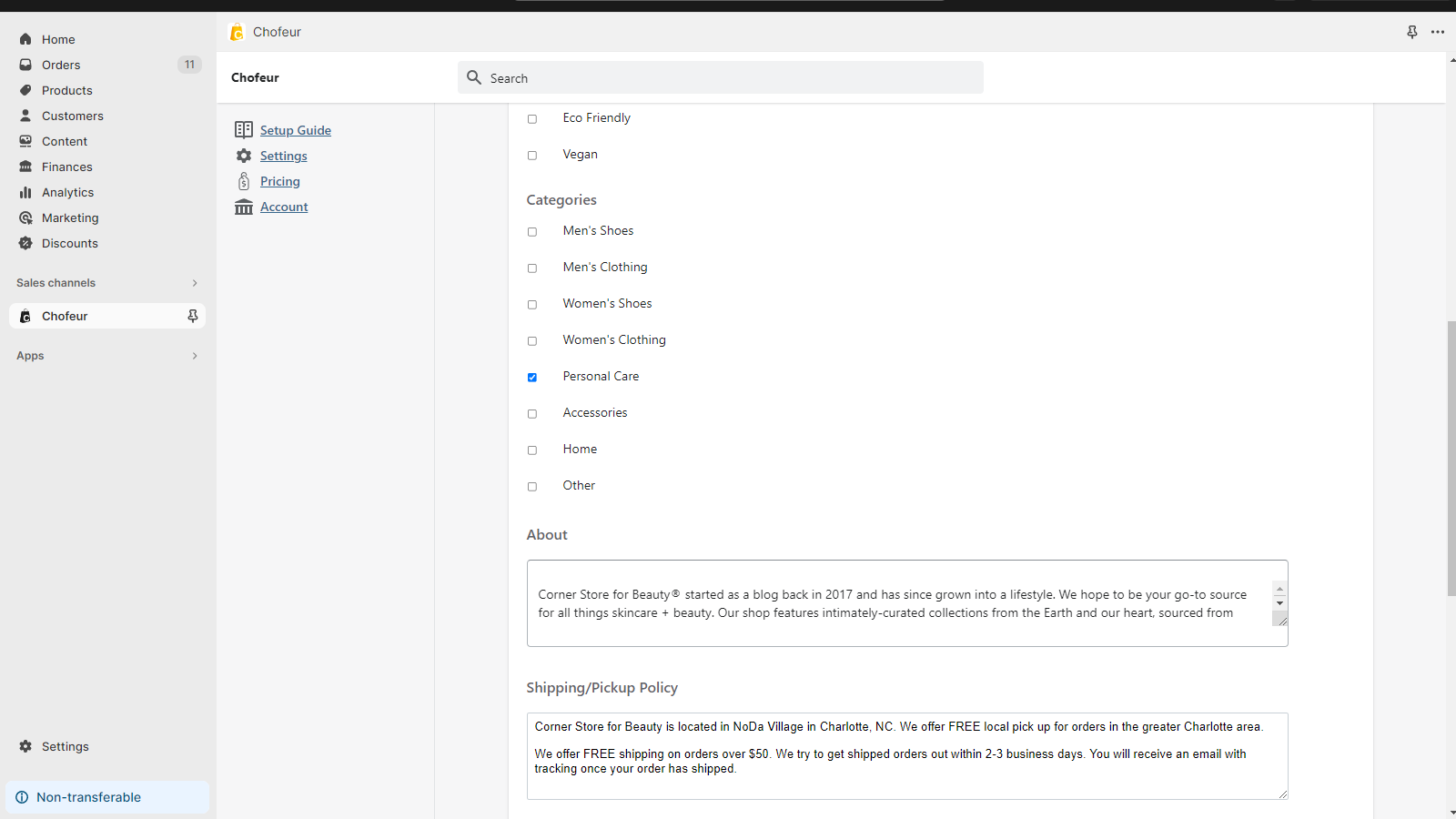
Task: Open Analytics in the sidebar
Action: (67, 192)
